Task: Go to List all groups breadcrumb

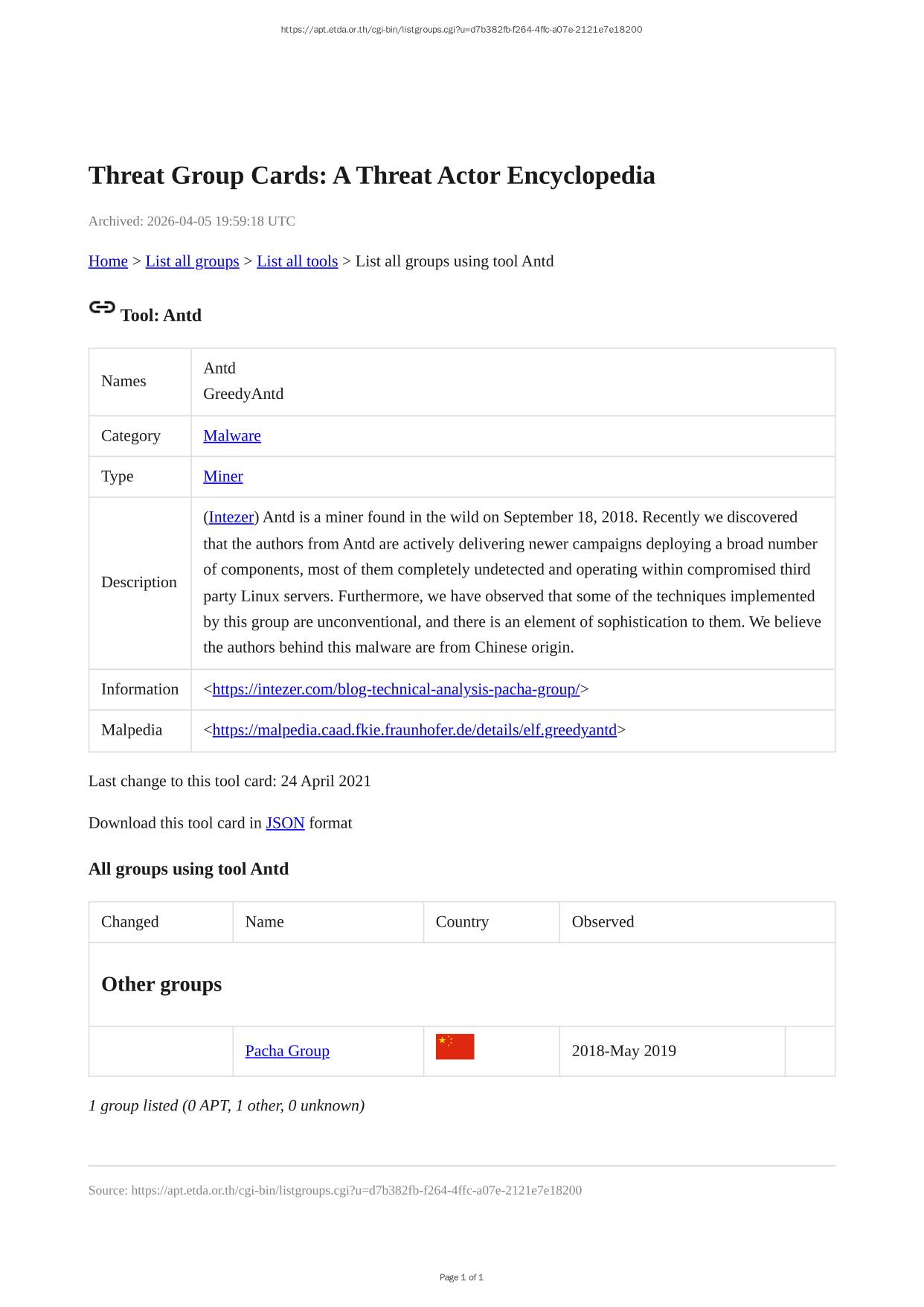Action: (x=192, y=261)
